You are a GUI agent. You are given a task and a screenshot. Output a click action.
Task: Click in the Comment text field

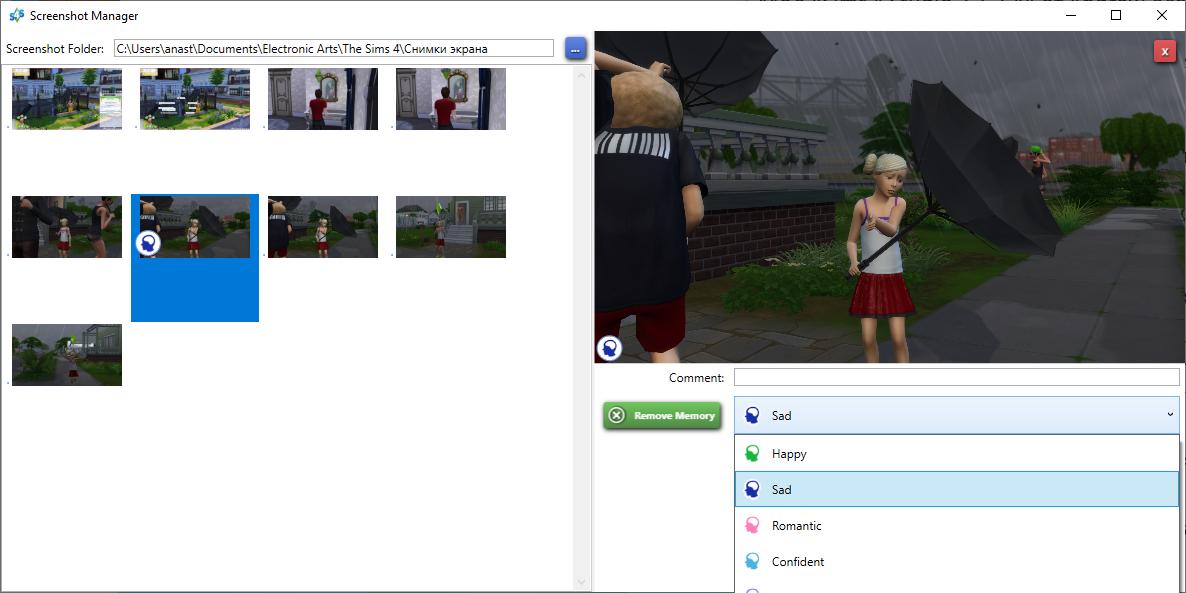click(x=956, y=377)
